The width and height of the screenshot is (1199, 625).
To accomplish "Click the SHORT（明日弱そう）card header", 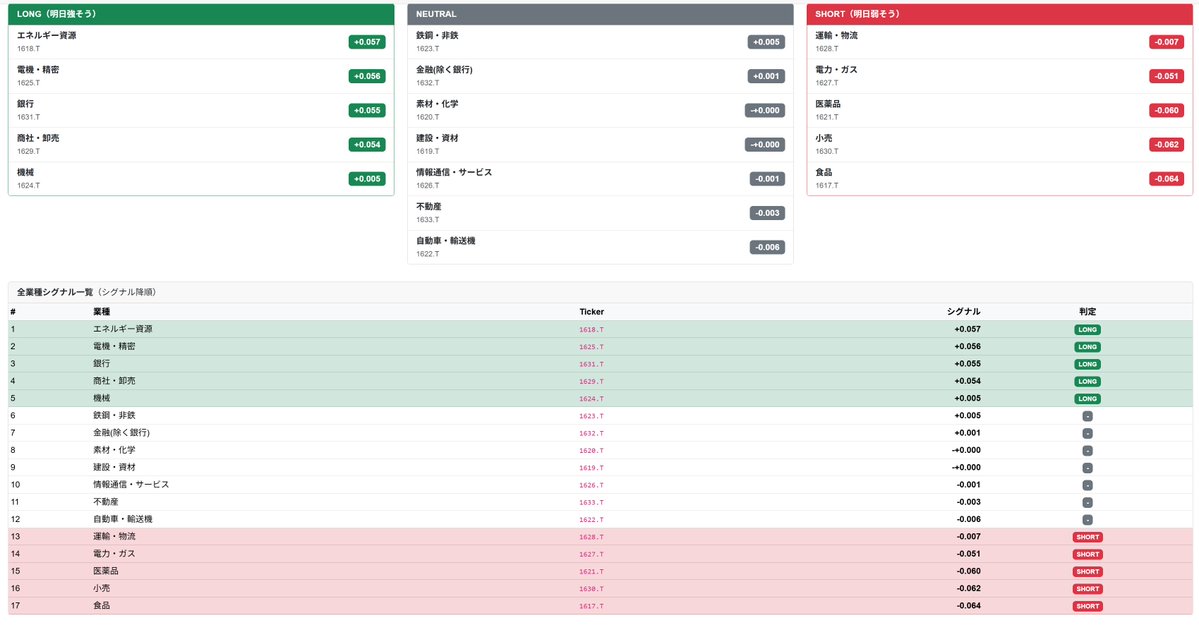I will 999,14.
